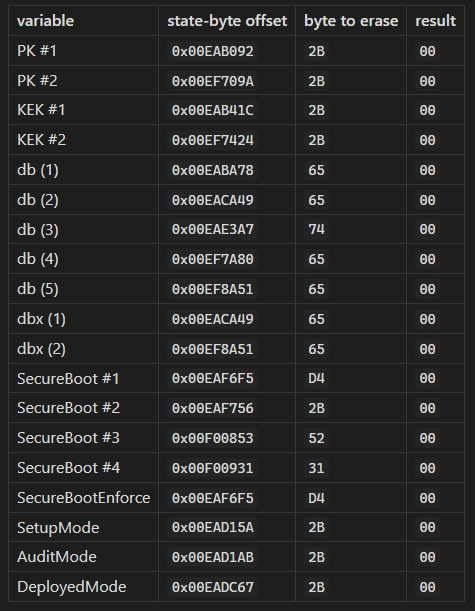This screenshot has width=475, height=611.
Task: Select the SecureBoot #3 offset 0x00F00853
Action: pos(213,438)
